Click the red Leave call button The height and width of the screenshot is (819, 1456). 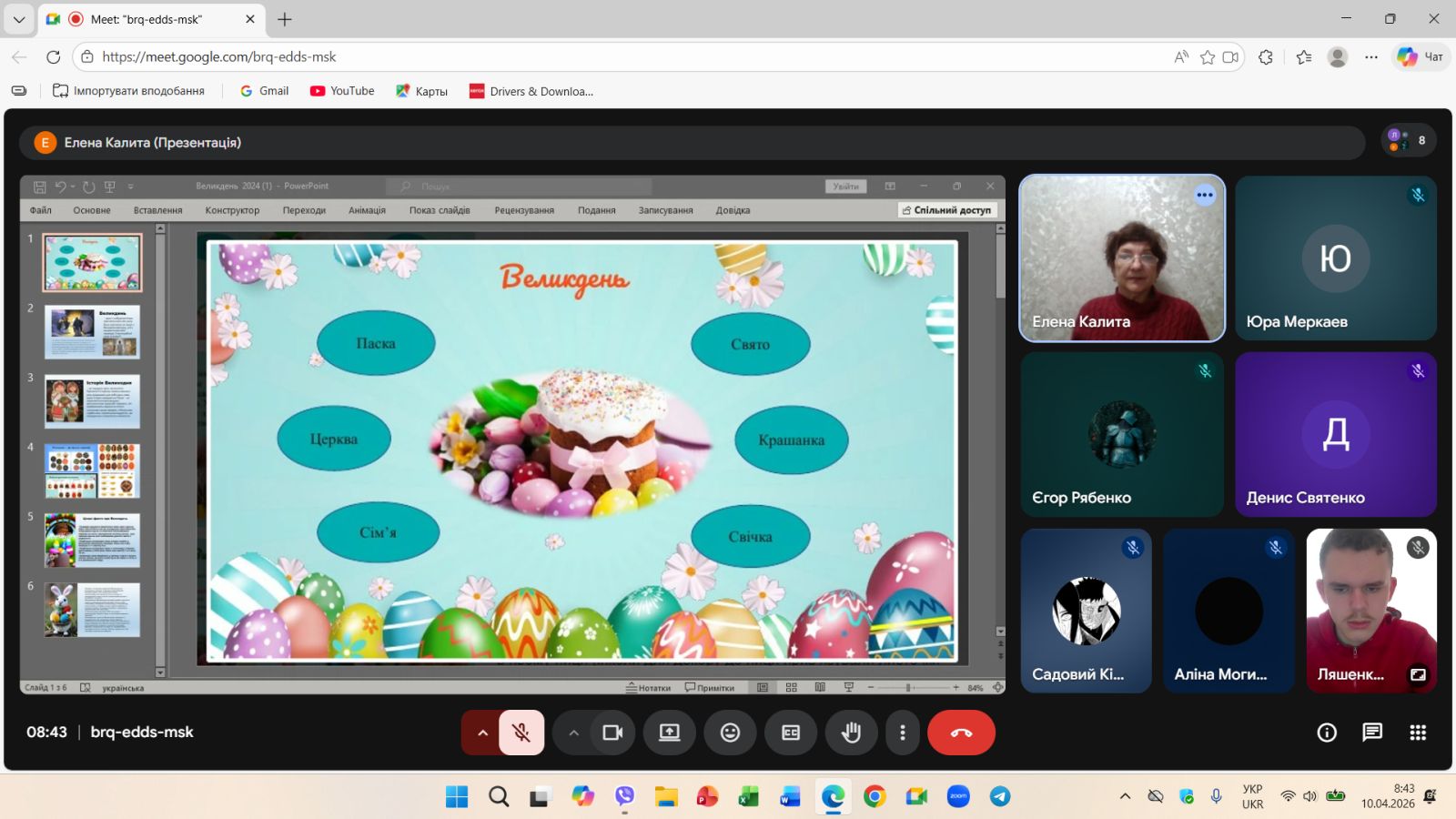coord(961,733)
